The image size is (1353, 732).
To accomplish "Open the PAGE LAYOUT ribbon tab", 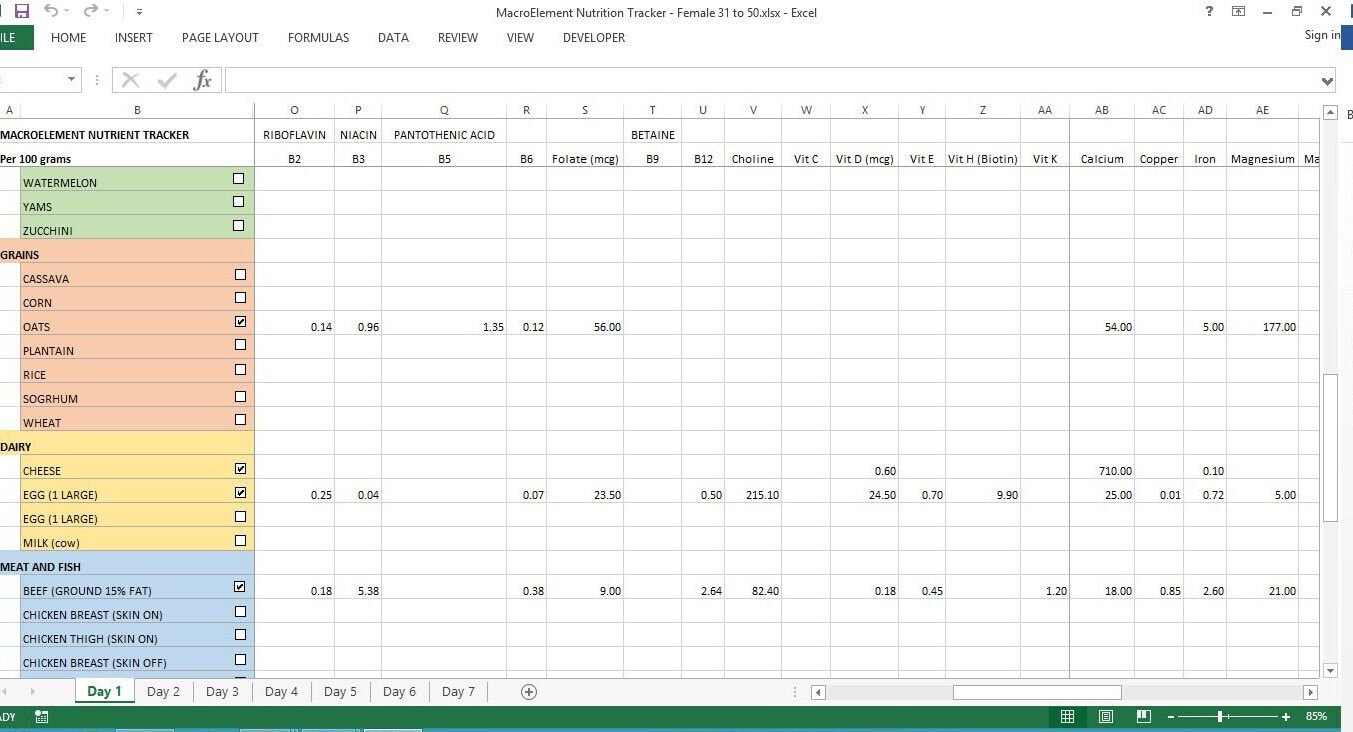I will pyautogui.click(x=220, y=38).
